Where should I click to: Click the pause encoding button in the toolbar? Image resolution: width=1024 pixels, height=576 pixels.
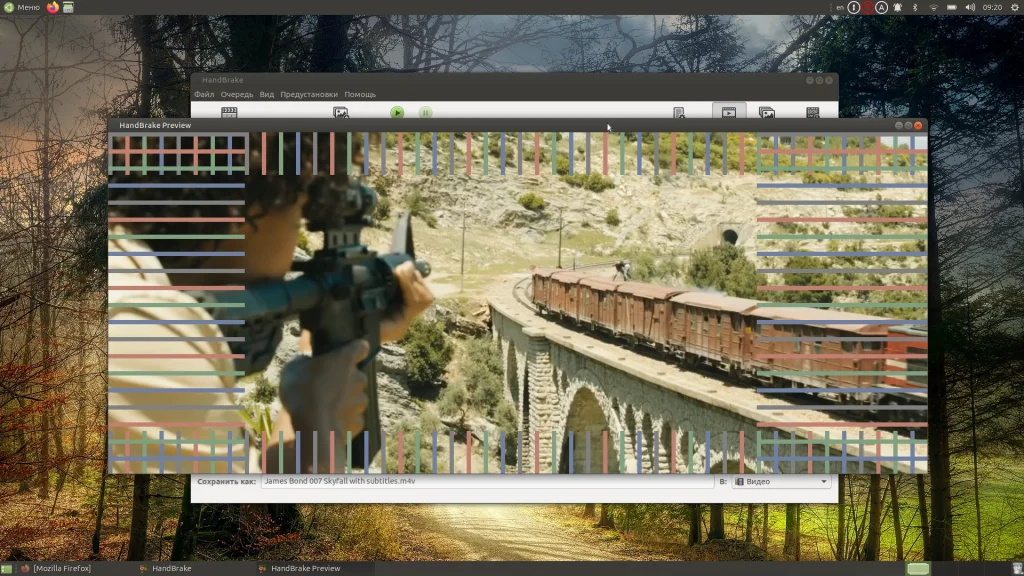(425, 112)
